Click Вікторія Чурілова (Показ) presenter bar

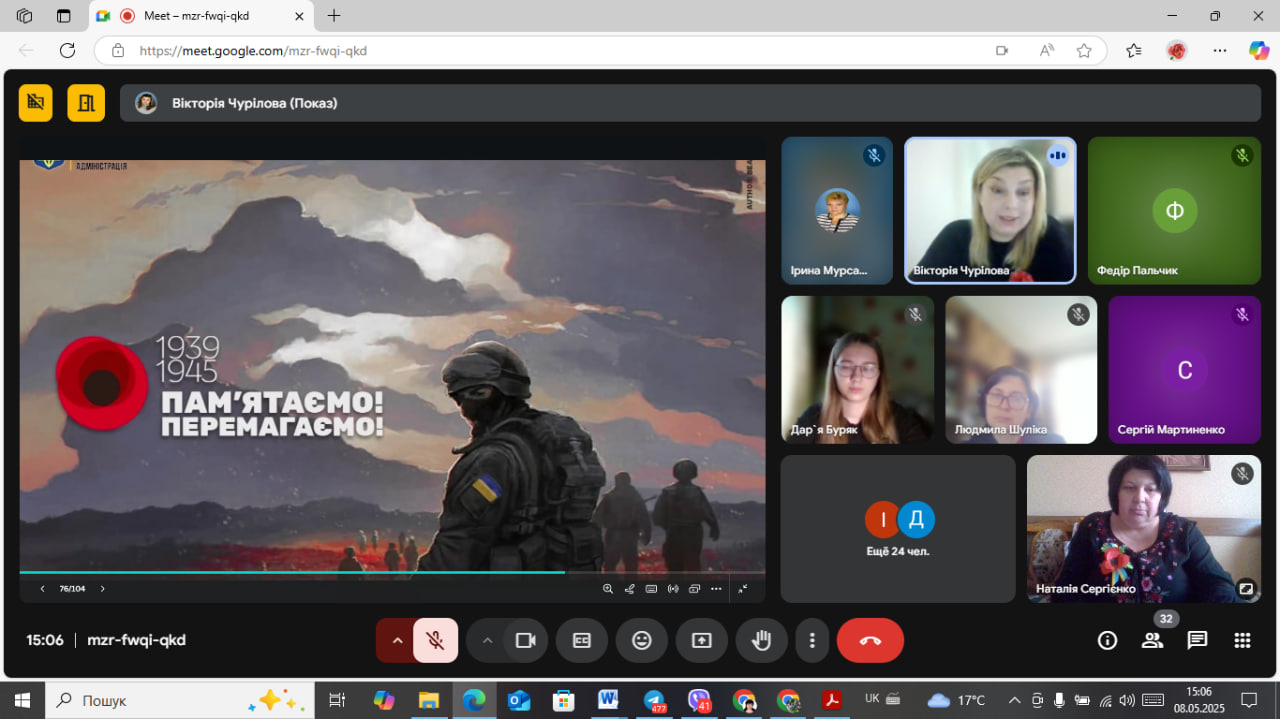[x=690, y=103]
